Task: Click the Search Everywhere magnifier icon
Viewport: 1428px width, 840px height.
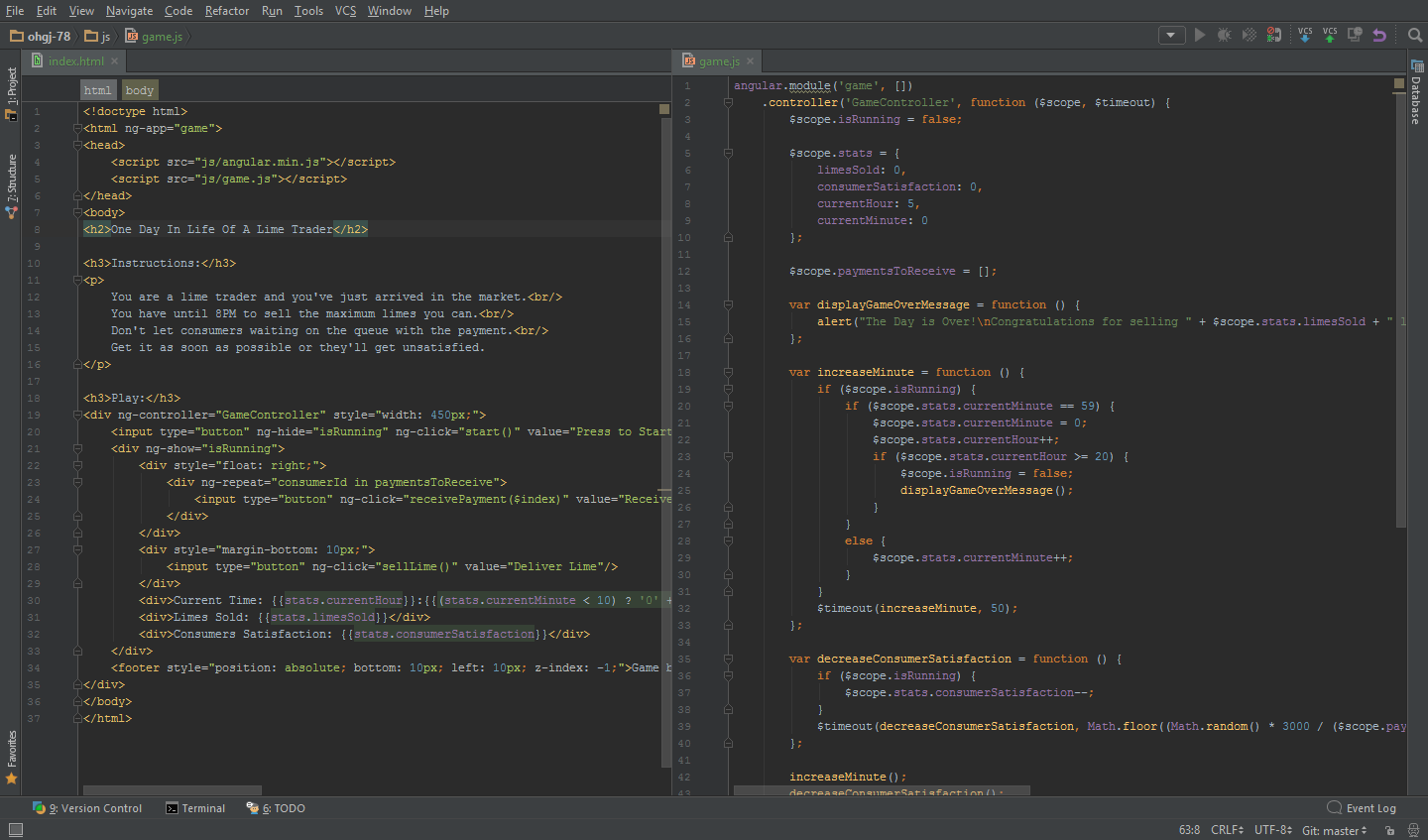Action: pos(1415,35)
